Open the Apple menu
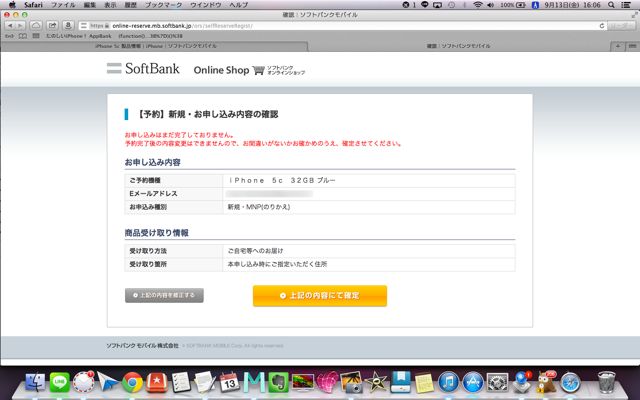 coord(12,5)
